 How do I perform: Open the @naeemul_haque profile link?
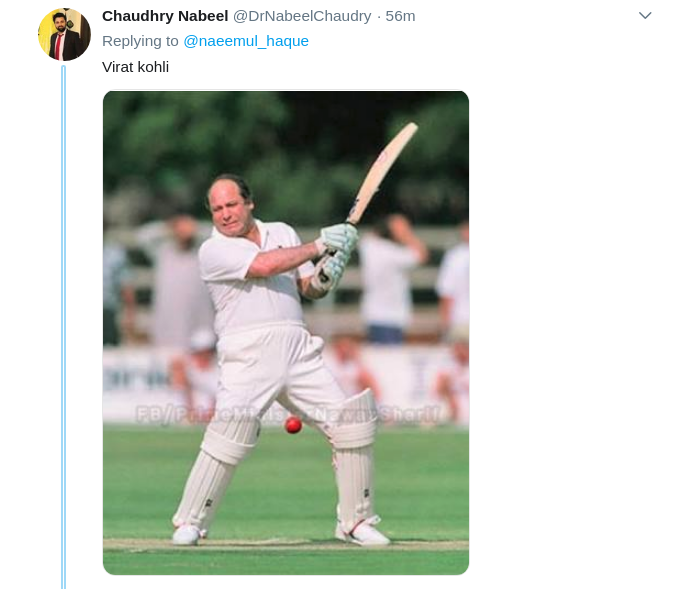click(x=246, y=41)
